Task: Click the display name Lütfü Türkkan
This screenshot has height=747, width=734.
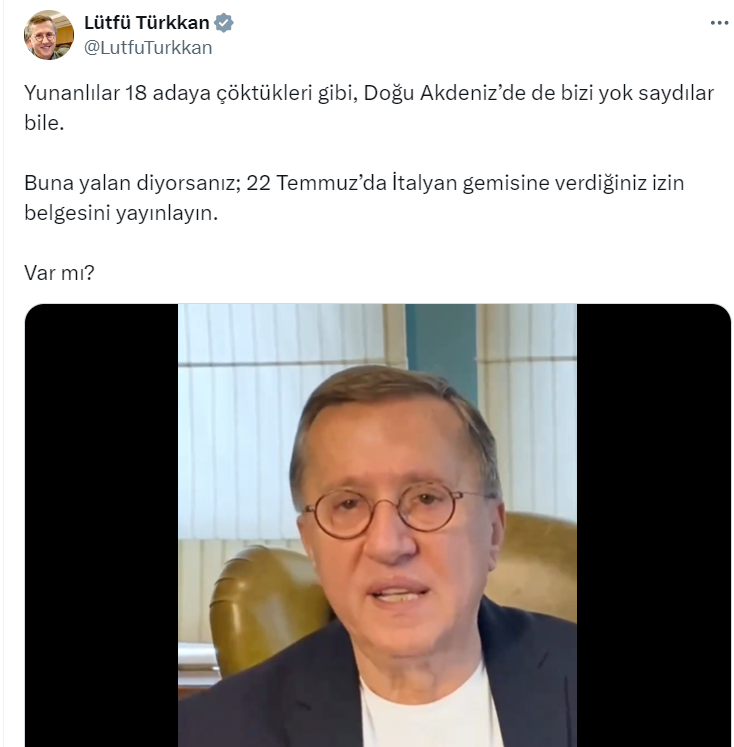Action: [147, 22]
